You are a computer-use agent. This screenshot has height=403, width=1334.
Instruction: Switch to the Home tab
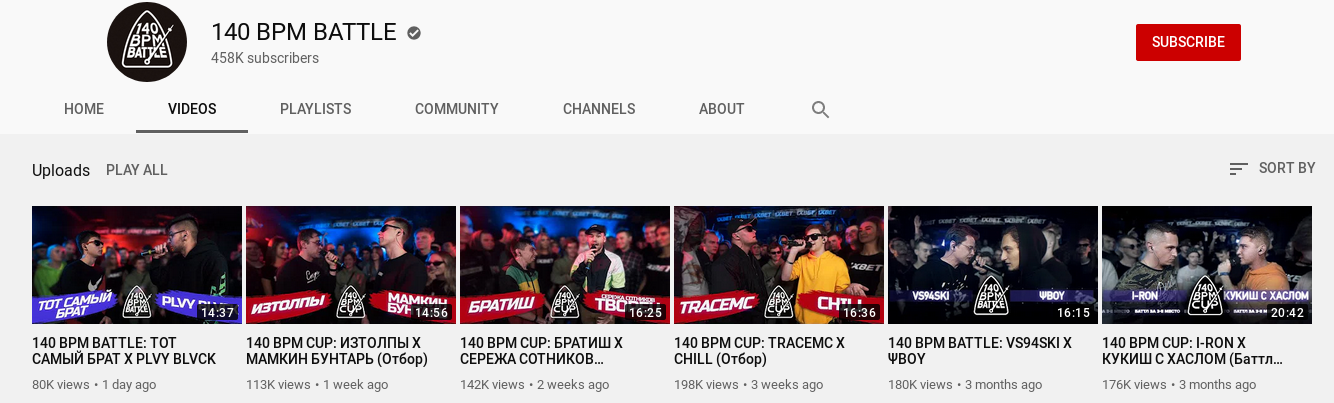tap(84, 109)
